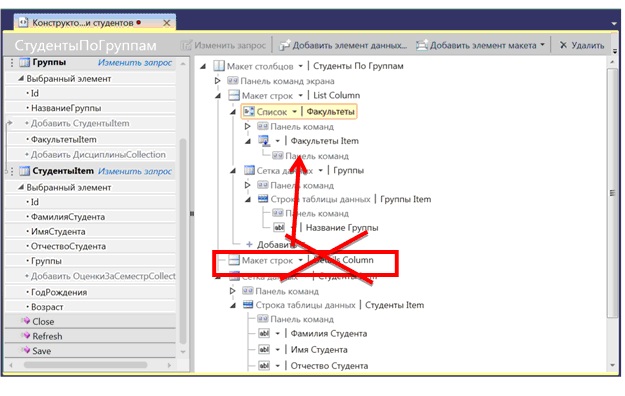Select the Список Факультеты list icon
625x396 pixels.
[249, 111]
